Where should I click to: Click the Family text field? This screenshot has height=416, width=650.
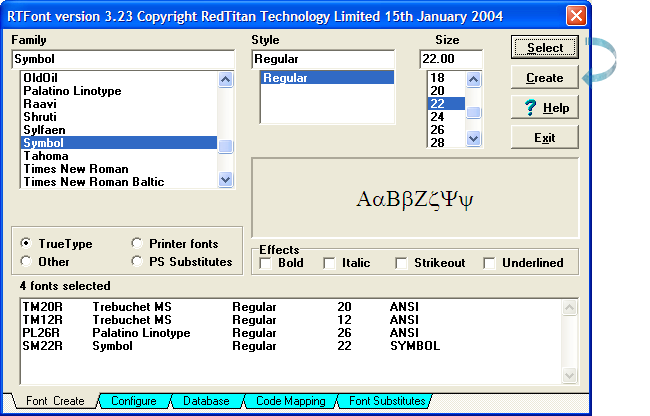(x=123, y=59)
